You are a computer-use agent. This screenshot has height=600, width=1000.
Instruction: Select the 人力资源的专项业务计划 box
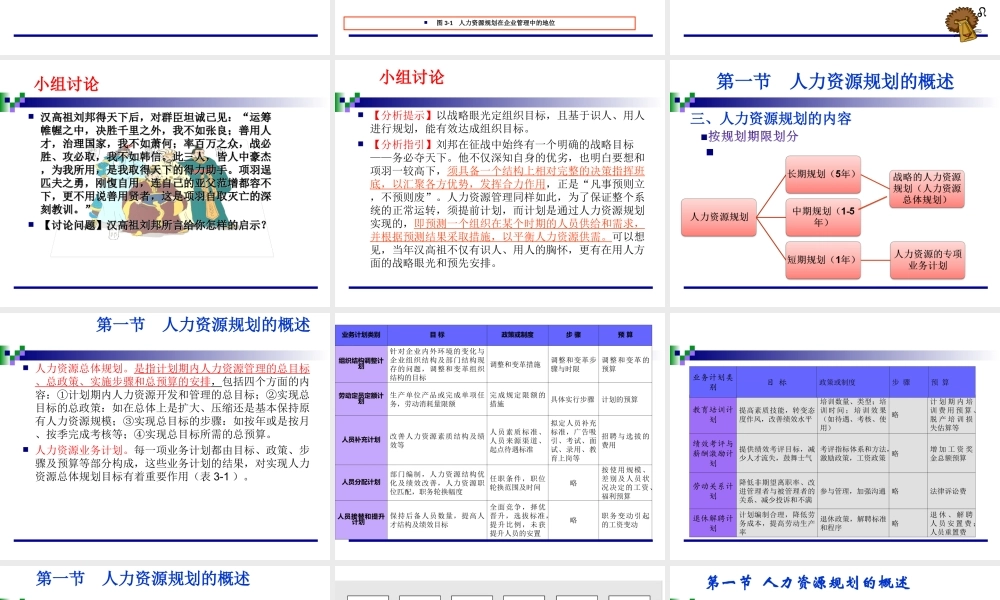[929, 261]
